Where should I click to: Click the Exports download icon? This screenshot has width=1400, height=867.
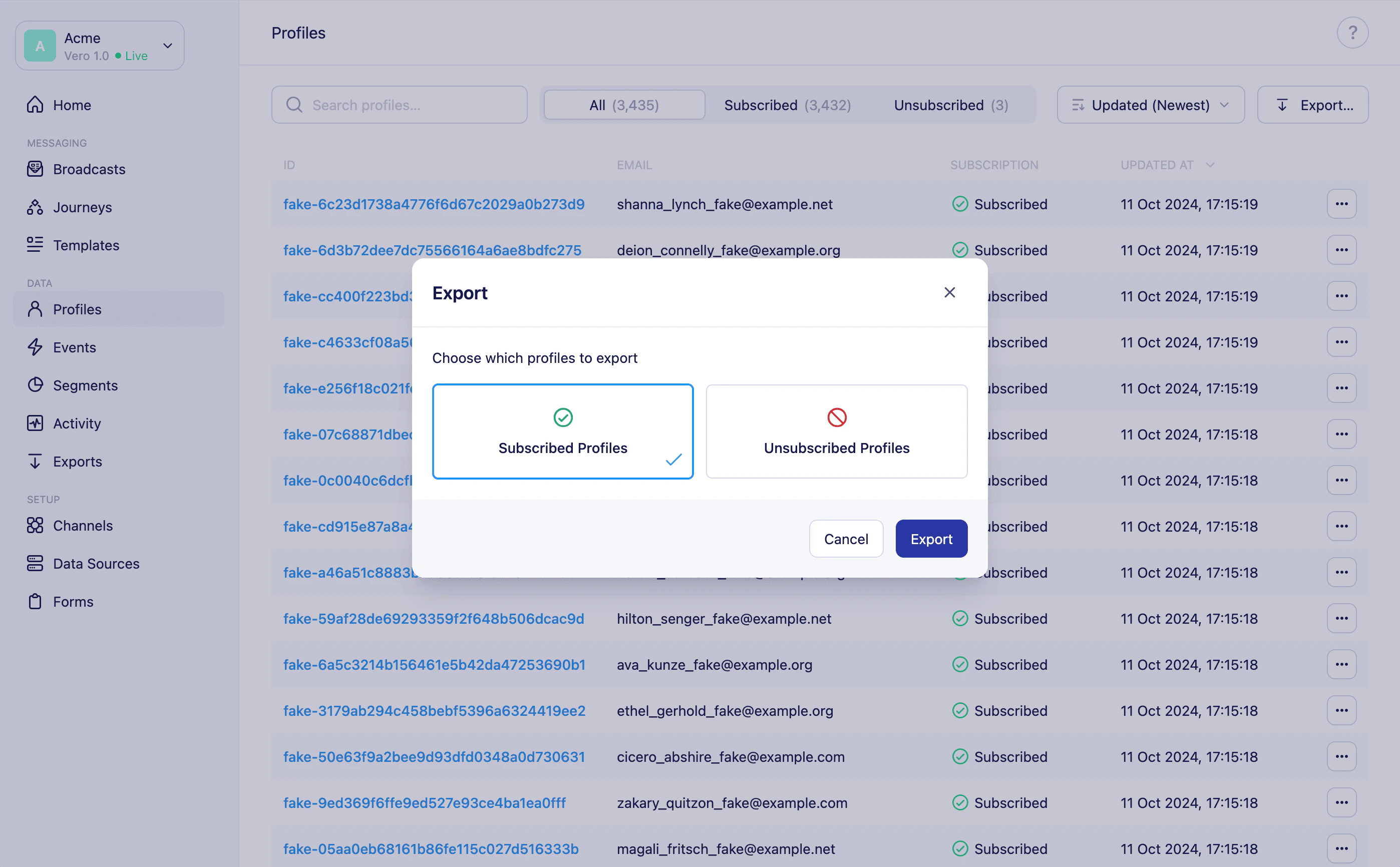35,461
